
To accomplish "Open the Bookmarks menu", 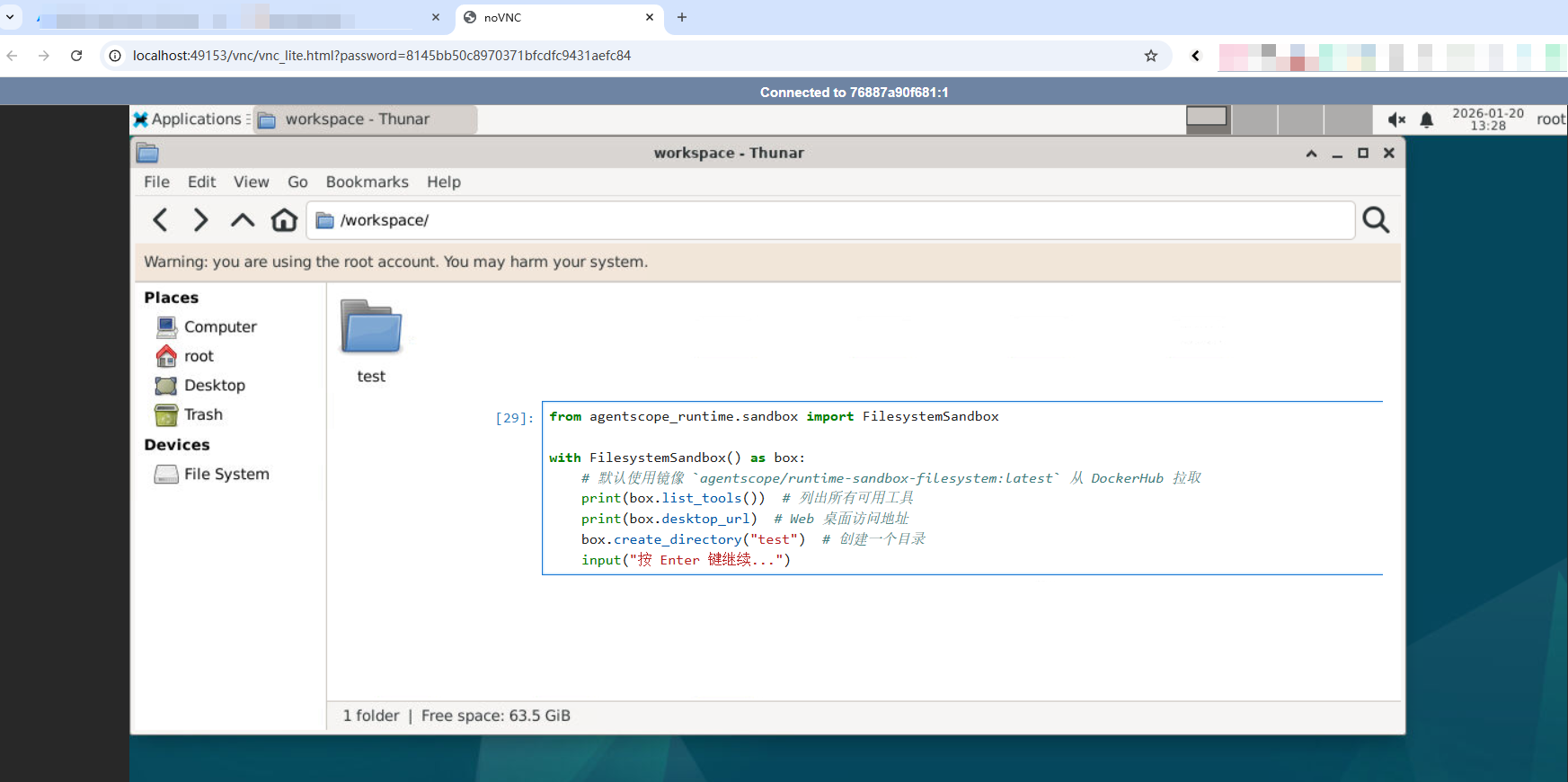I will (x=367, y=182).
